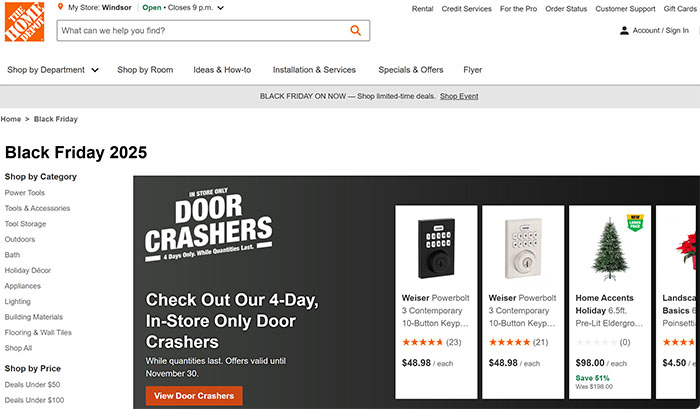Open the Ideas & How-to menu
700x409 pixels.
pyautogui.click(x=222, y=70)
